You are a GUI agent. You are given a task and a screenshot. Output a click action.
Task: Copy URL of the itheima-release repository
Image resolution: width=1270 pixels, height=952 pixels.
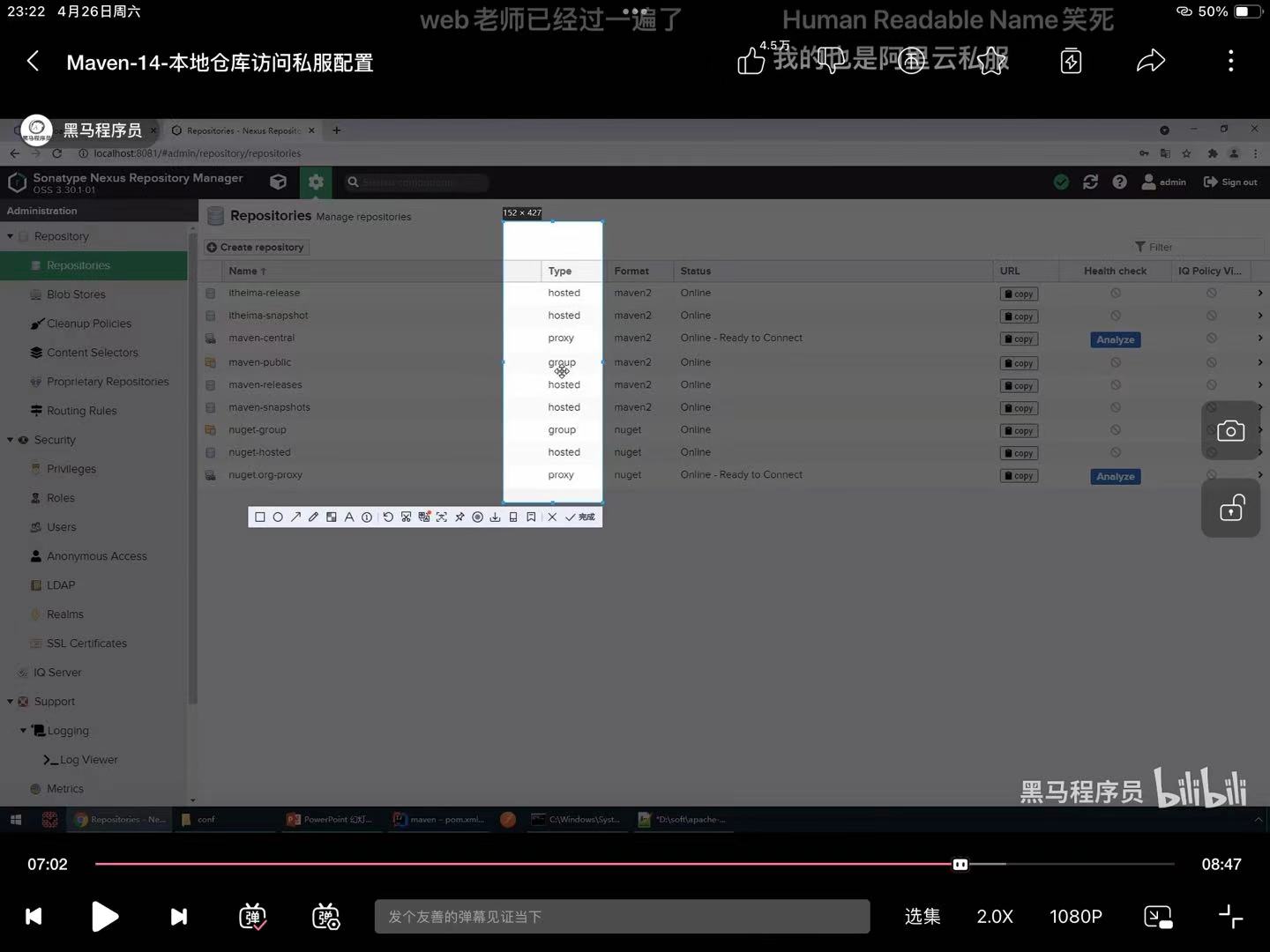pos(1019,294)
